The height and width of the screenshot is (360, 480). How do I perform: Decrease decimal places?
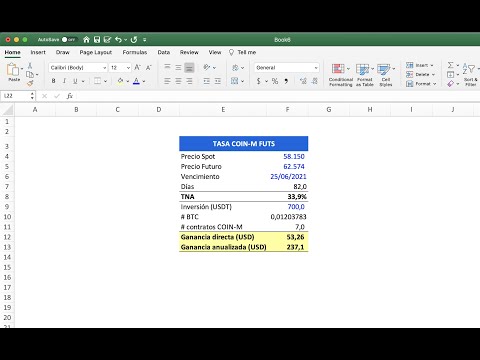[315, 81]
